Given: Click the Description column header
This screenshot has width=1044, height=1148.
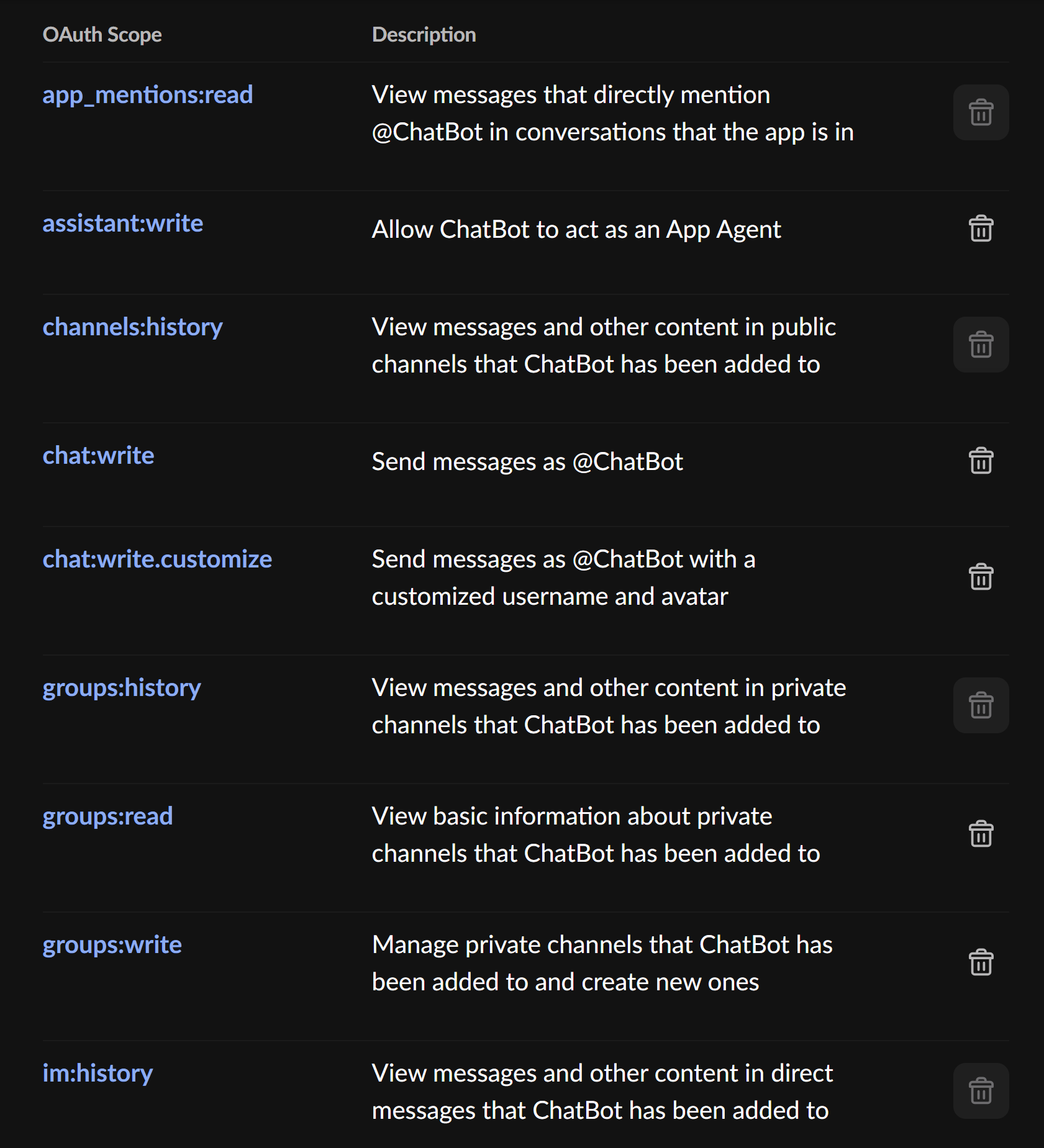Looking at the screenshot, I should (424, 35).
